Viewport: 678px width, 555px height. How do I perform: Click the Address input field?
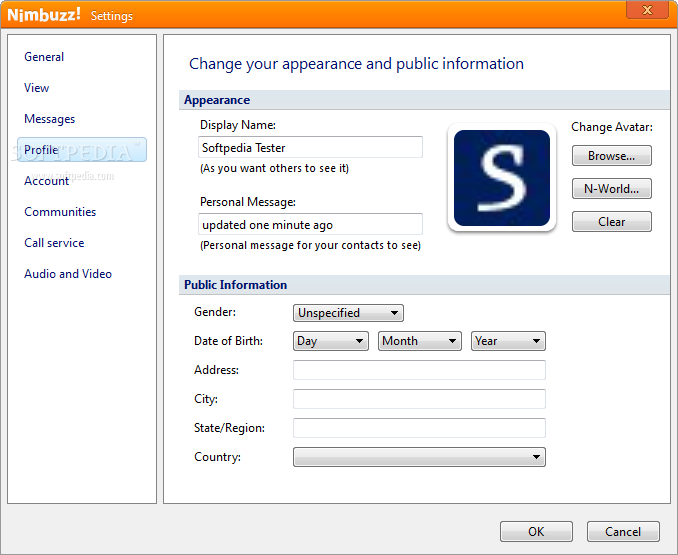tap(419, 370)
